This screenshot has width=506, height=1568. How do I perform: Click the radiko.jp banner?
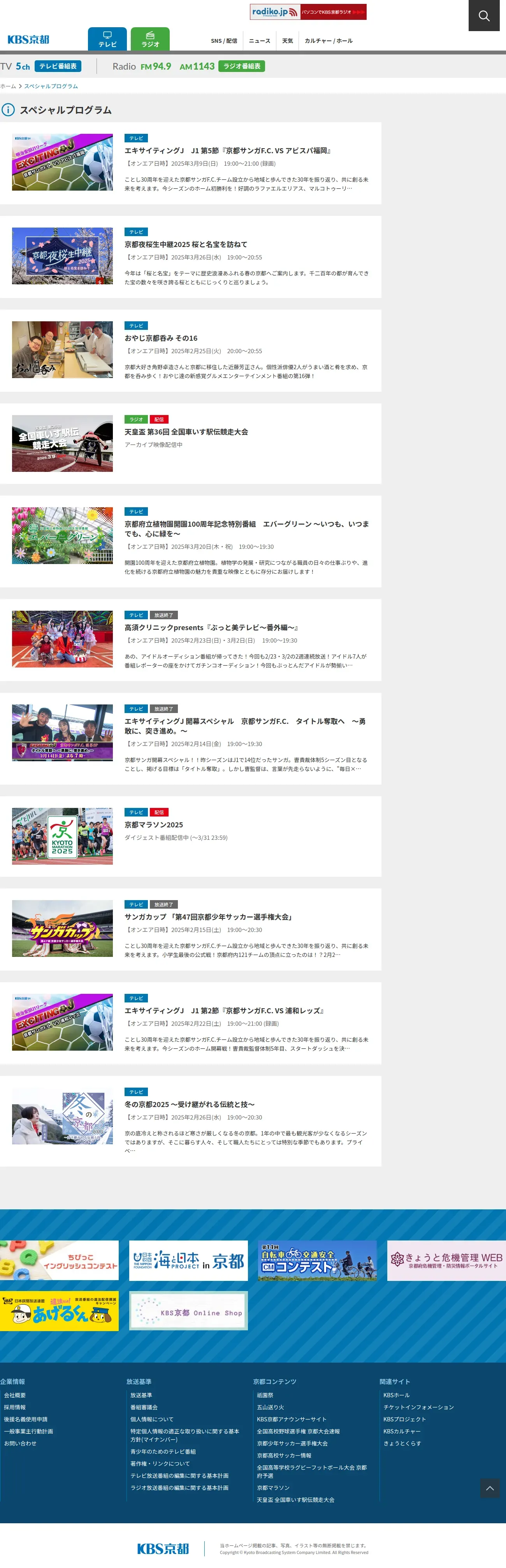(x=308, y=12)
